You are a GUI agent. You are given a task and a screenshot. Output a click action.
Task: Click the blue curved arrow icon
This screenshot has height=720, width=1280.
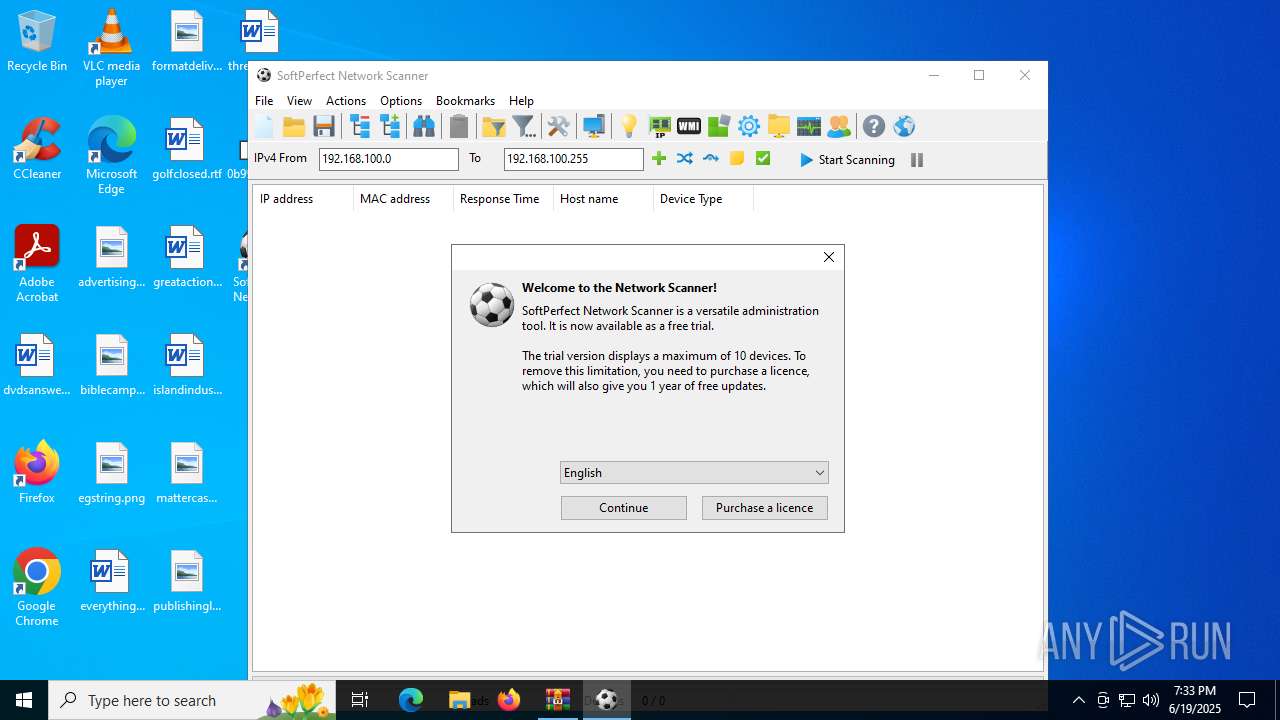click(x=711, y=158)
